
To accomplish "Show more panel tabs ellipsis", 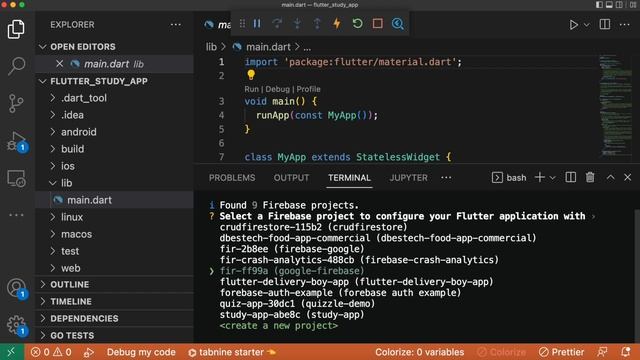I will [446, 178].
